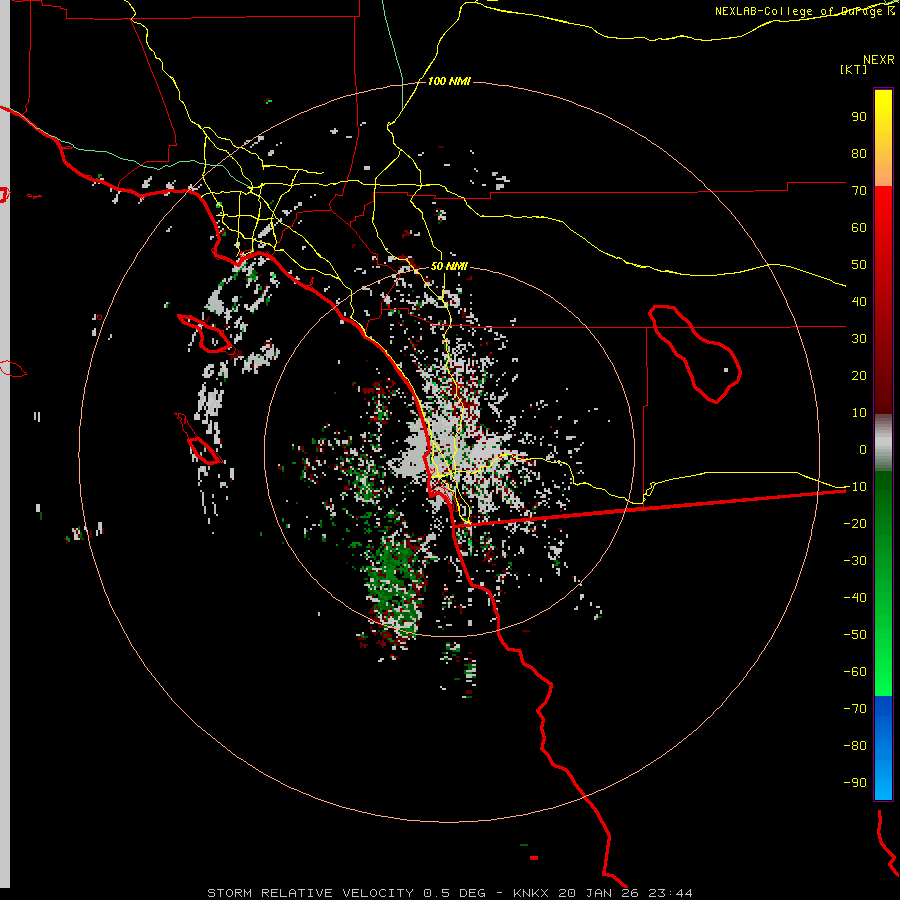Select the 80 value on velocity scale
The image size is (900, 900).
click(859, 154)
